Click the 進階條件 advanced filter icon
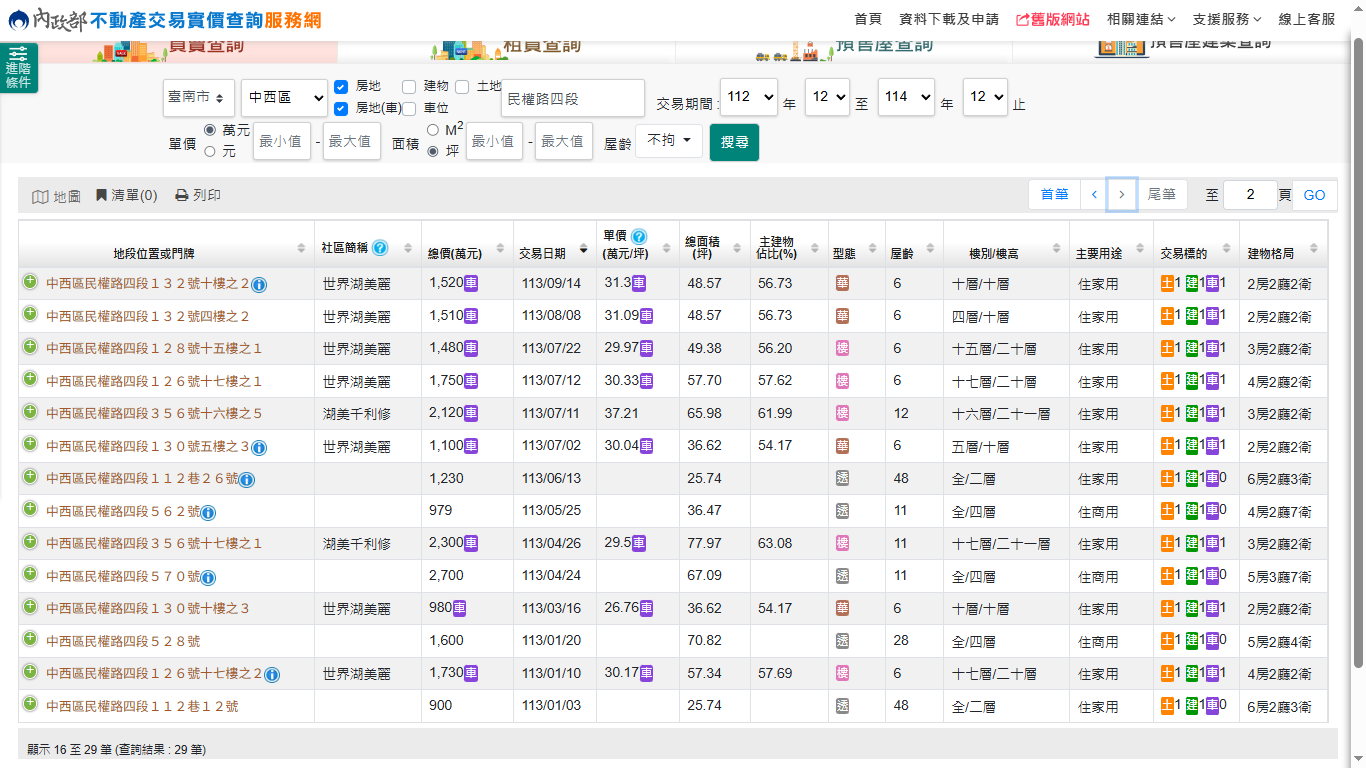Viewport: 1366px width, 768px height. (x=18, y=68)
